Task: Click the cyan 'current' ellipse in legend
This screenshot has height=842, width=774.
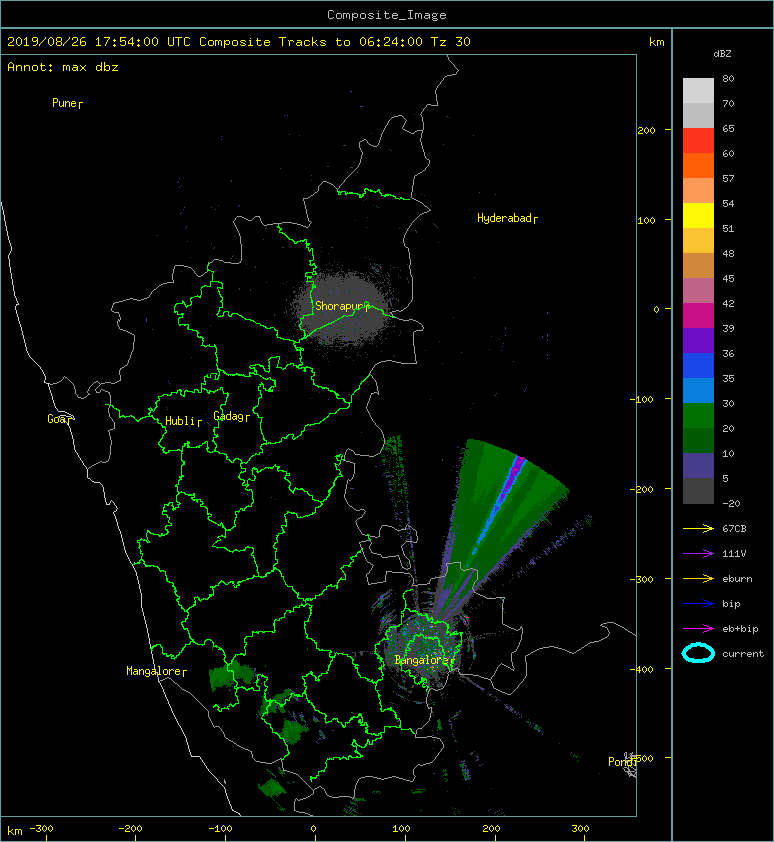Action: coord(698,653)
